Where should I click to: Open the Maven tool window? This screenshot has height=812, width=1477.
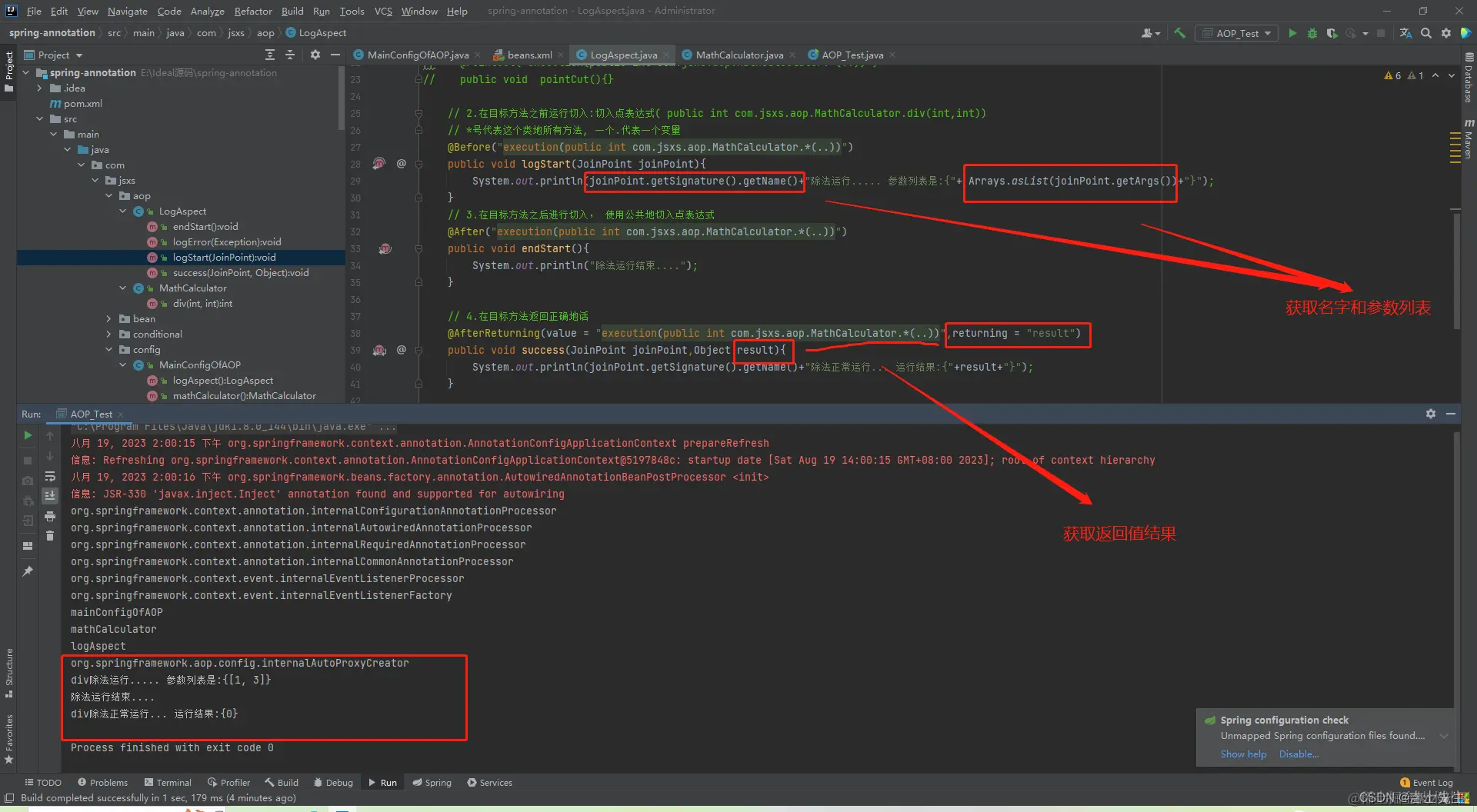[1469, 138]
